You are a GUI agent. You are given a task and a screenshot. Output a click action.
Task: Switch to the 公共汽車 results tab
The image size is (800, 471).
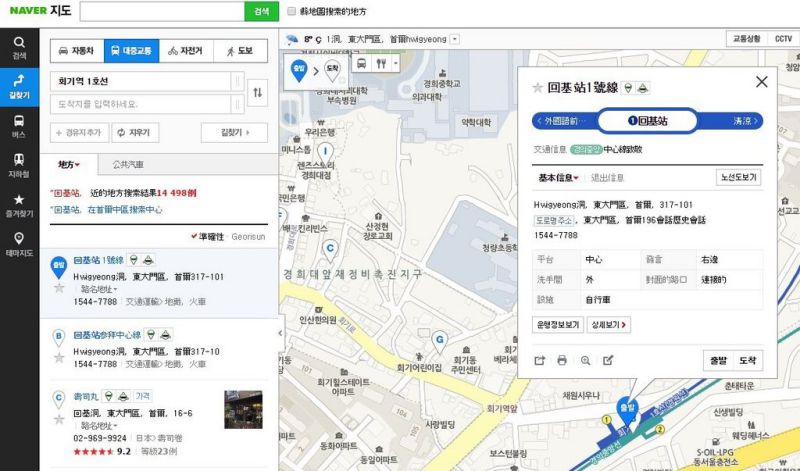pos(128,164)
